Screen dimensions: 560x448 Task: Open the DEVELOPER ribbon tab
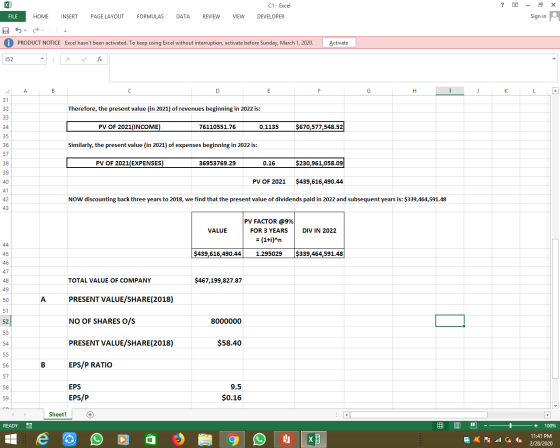point(271,16)
